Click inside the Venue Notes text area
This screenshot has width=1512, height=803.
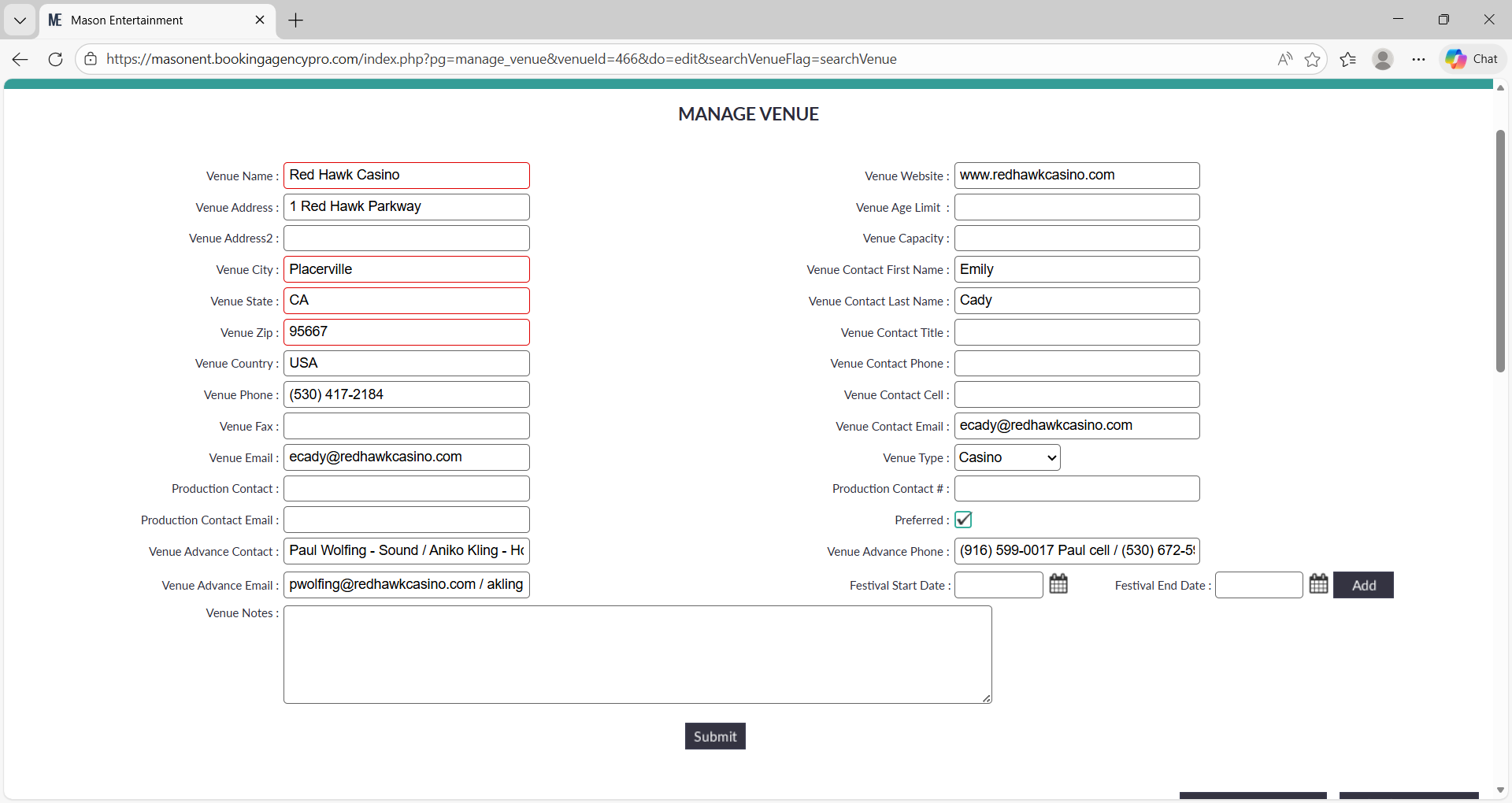click(638, 654)
